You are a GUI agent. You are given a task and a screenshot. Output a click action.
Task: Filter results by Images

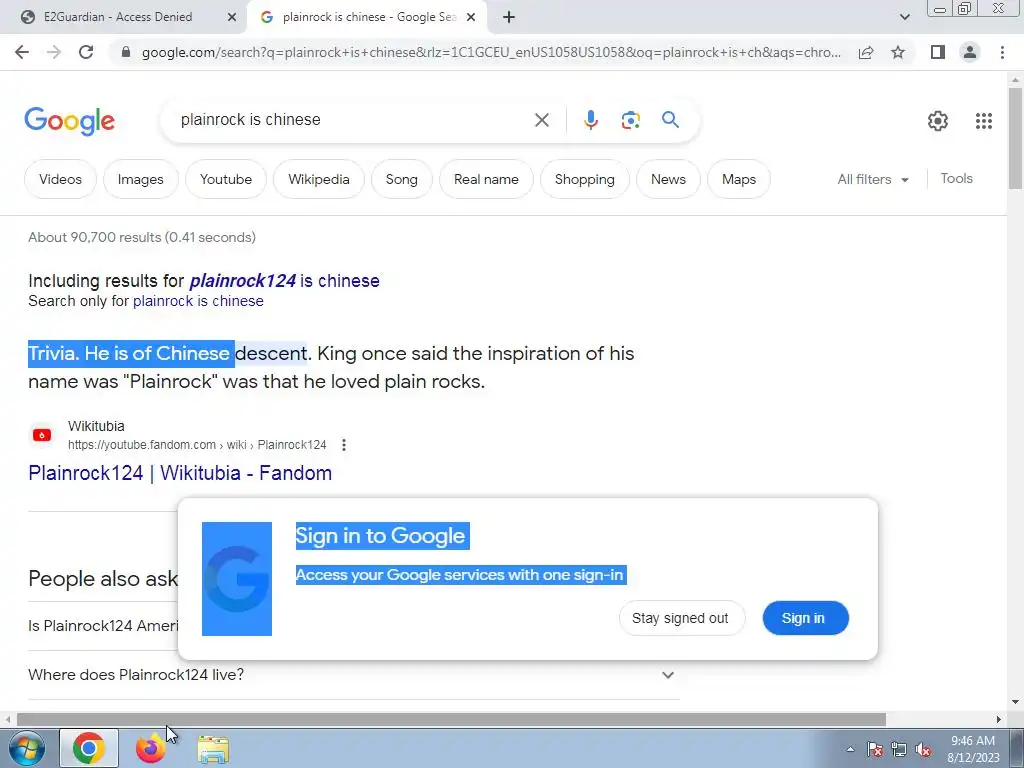[140, 179]
